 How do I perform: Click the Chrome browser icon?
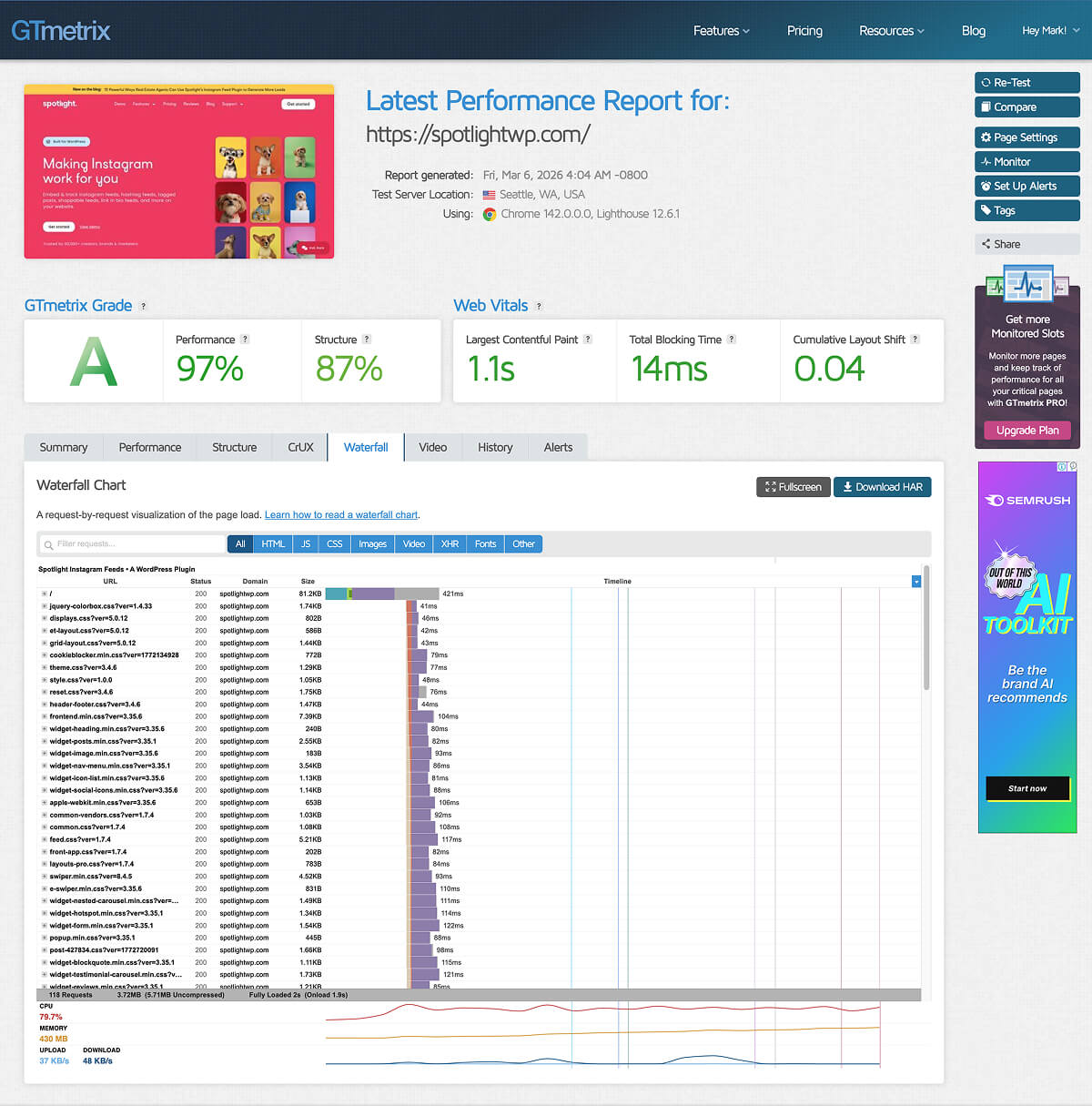[490, 214]
